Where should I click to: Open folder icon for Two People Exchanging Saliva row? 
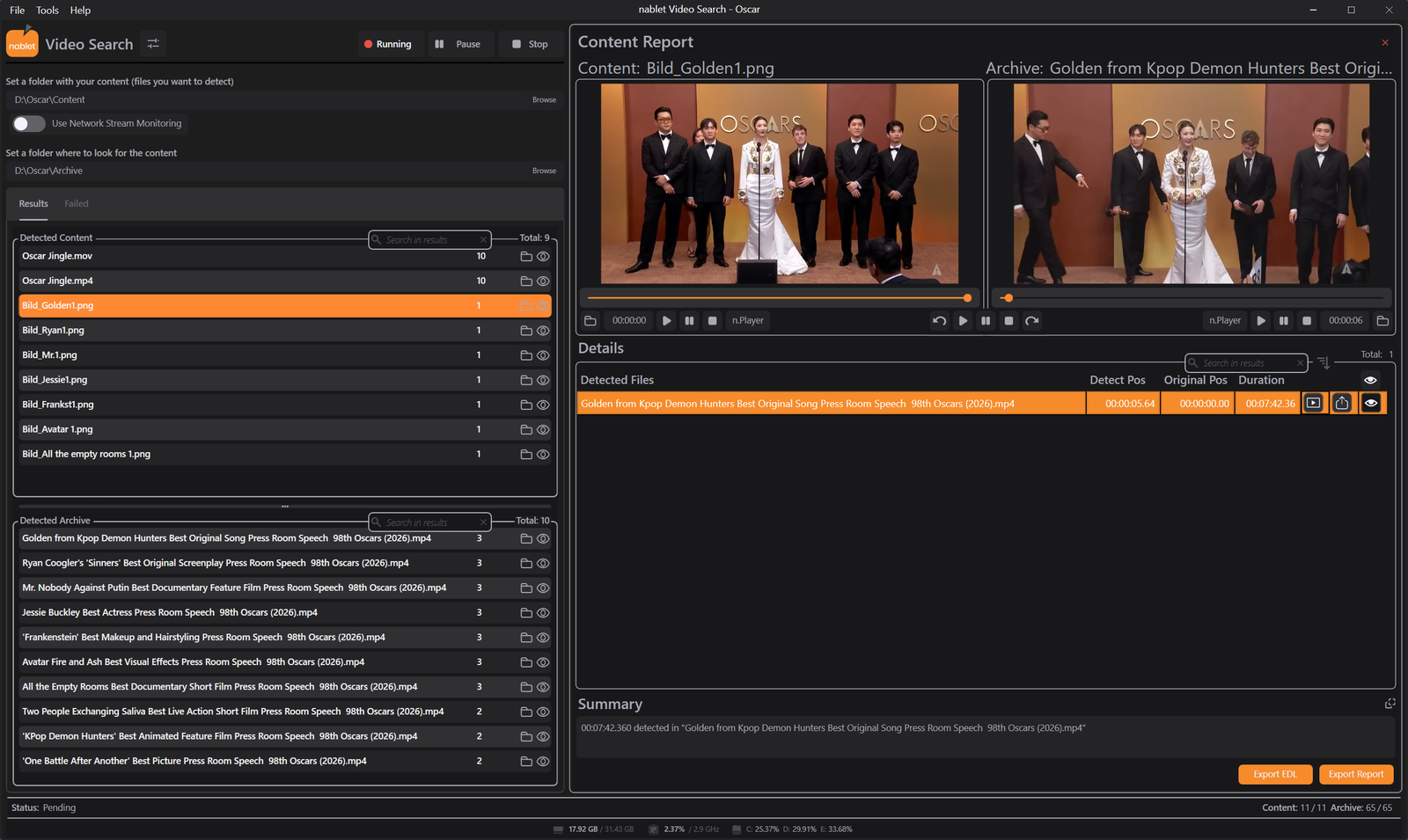tap(526, 712)
